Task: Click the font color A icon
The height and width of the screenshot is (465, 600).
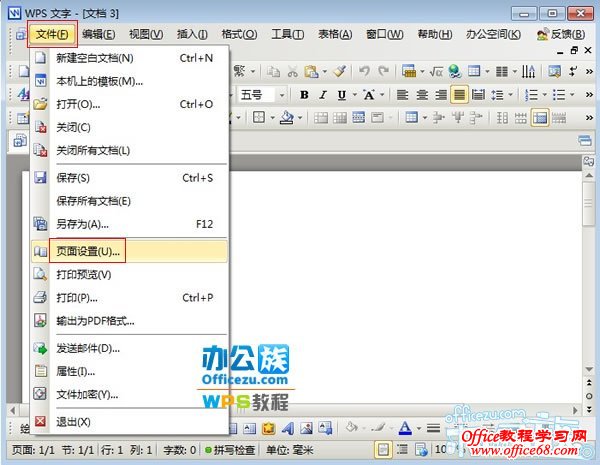Action: (x=405, y=428)
